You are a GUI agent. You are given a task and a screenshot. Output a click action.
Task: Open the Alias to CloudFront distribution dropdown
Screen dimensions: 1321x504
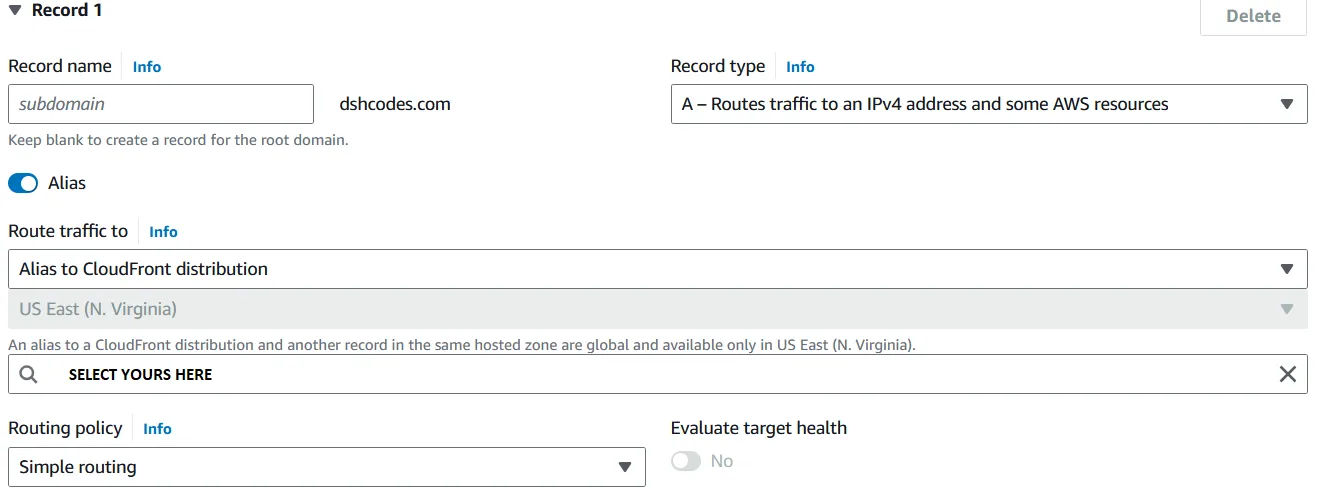[x=657, y=269]
